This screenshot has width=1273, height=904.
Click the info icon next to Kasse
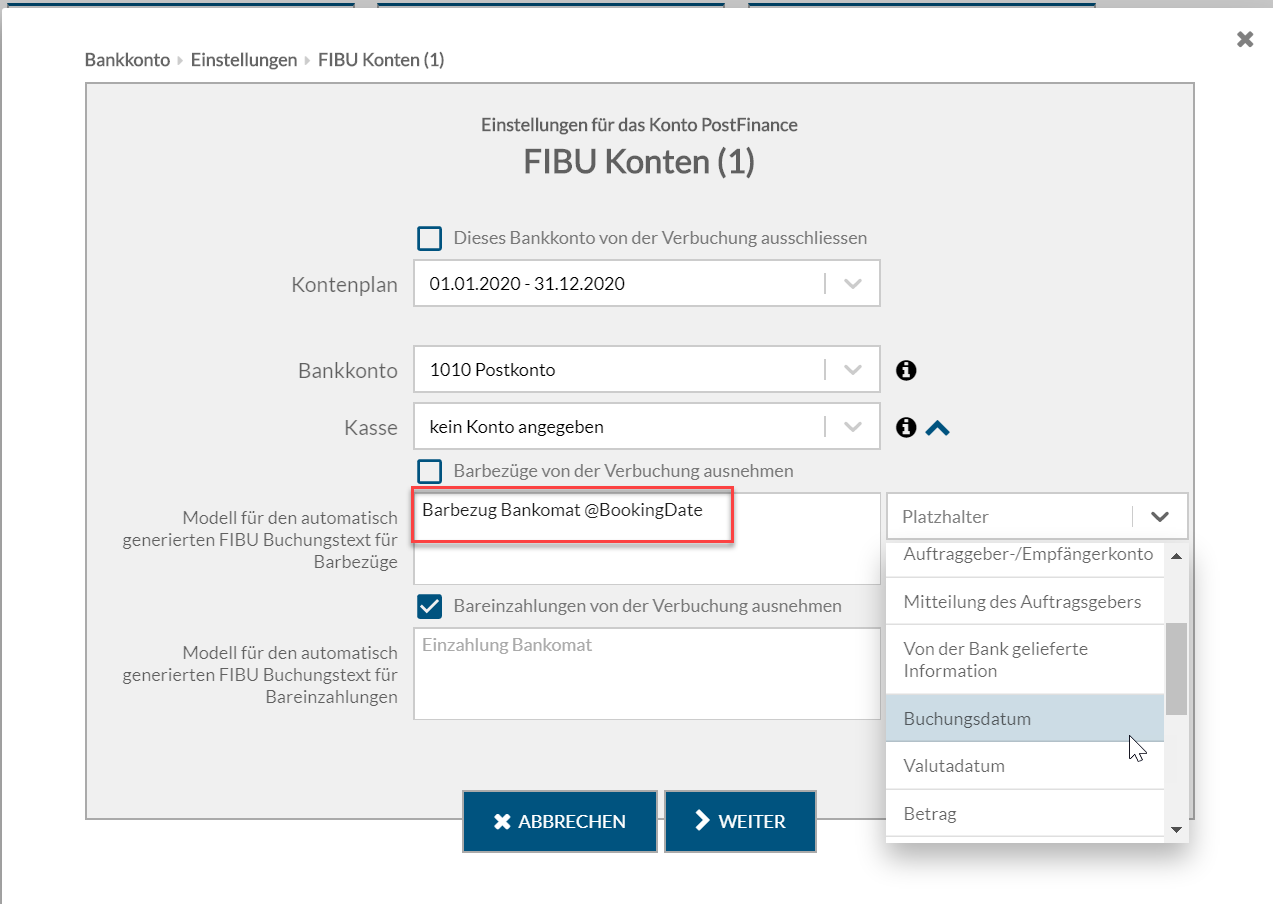click(x=906, y=427)
